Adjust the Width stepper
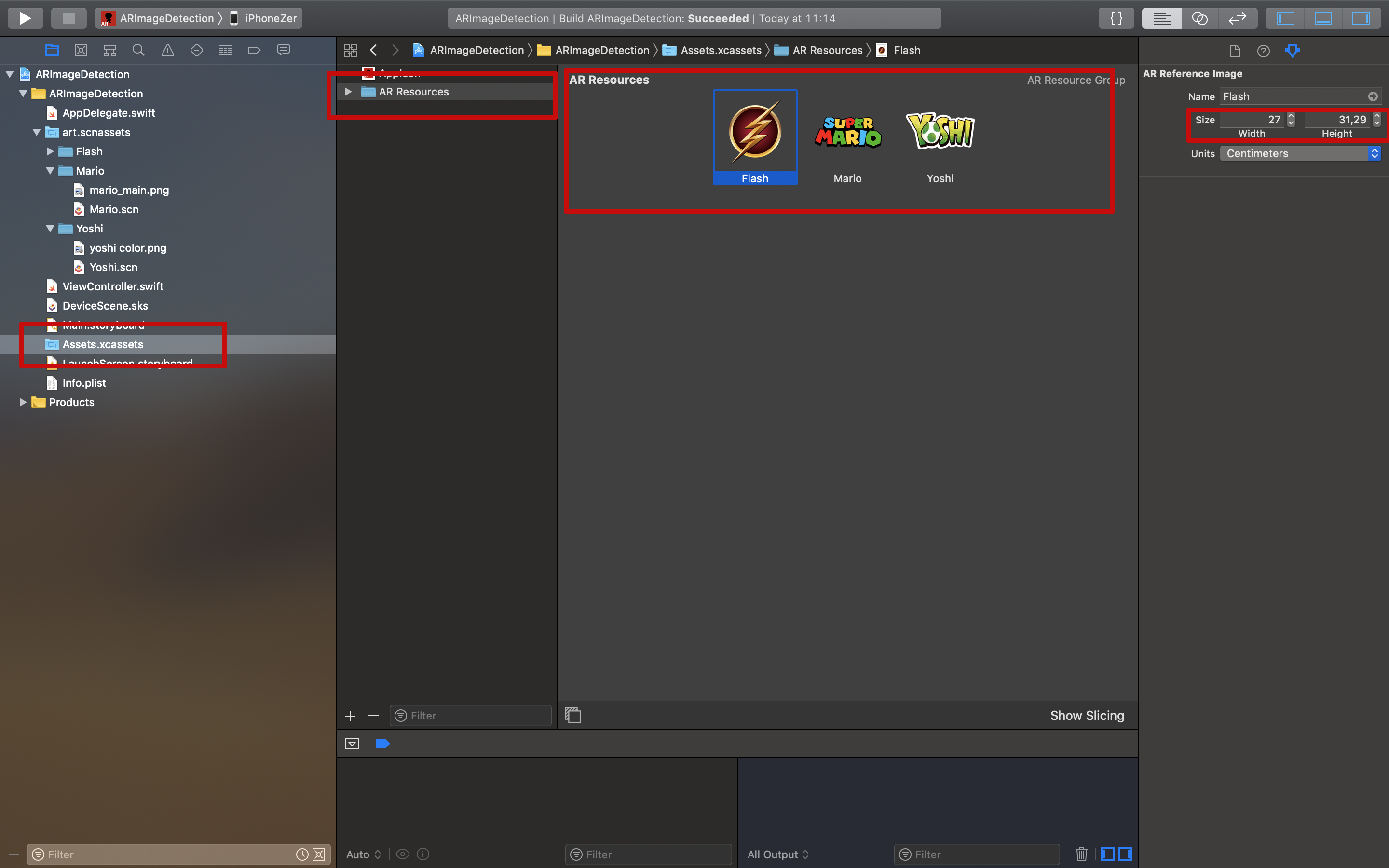1389x868 pixels. pyautogui.click(x=1291, y=120)
